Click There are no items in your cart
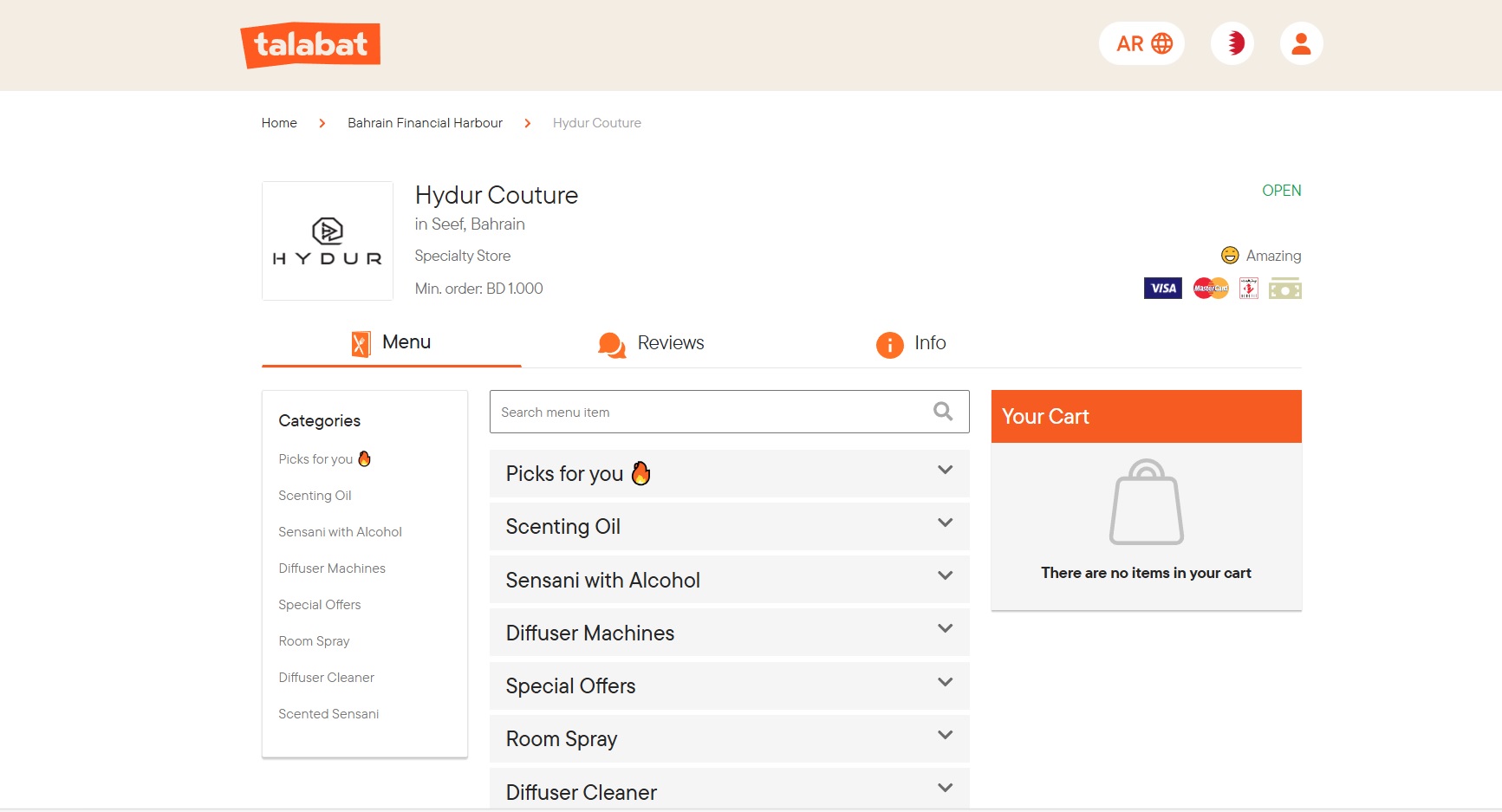Screen dimensions: 1502x812 coord(1147,573)
